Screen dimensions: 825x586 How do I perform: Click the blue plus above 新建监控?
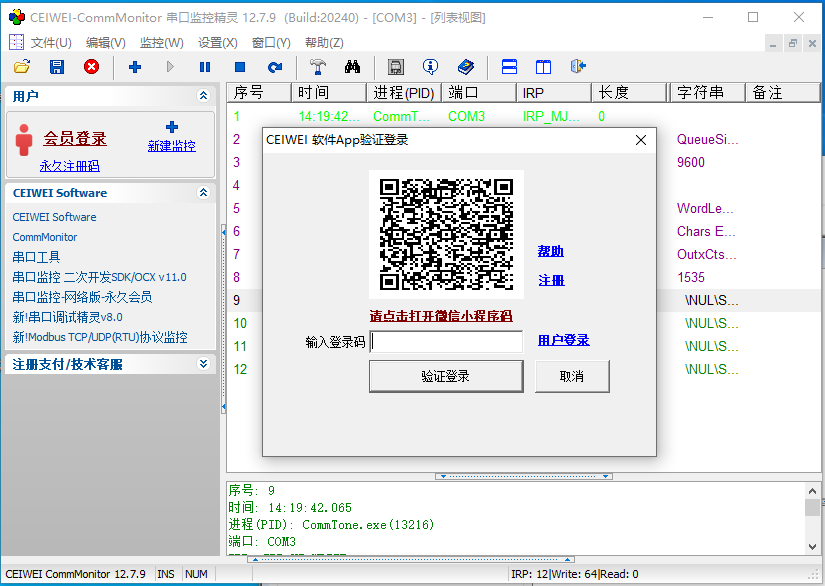coord(172,127)
